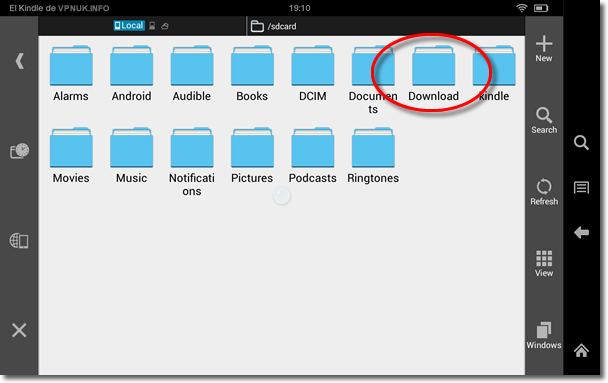This screenshot has width=608, height=383.
Task: Close the panel with the X icon
Action: [x=19, y=330]
